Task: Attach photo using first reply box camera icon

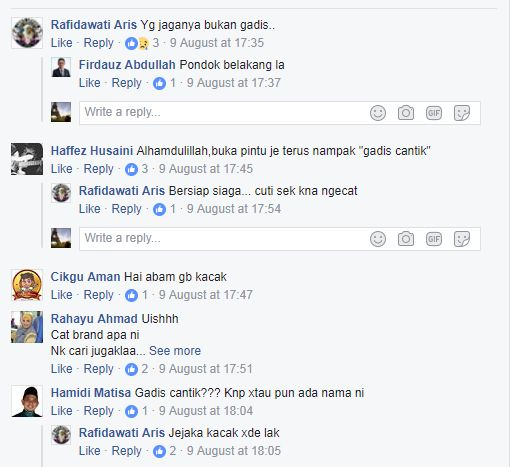Action: tap(406, 113)
